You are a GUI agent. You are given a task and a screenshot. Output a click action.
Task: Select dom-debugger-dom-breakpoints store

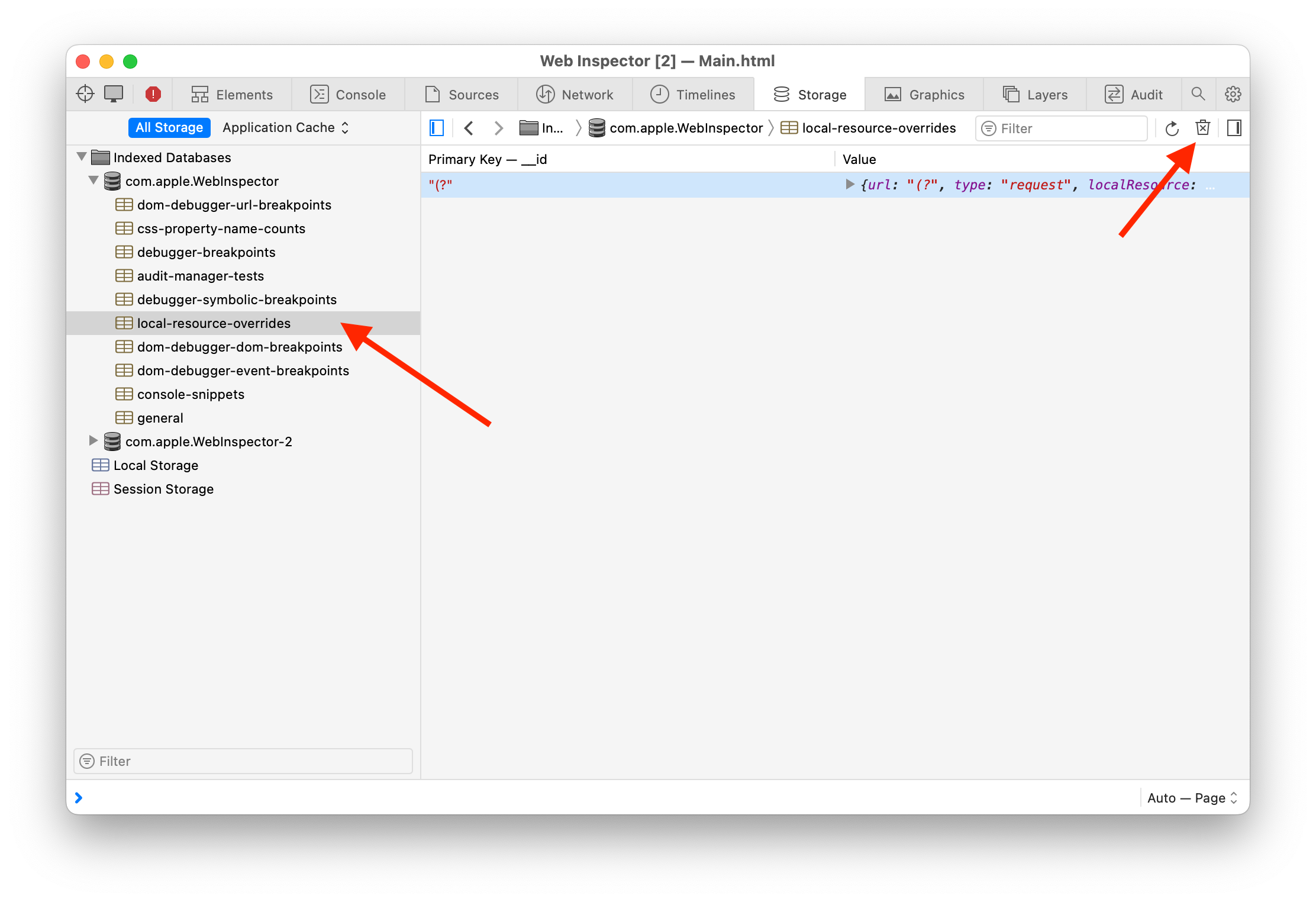pos(244,347)
